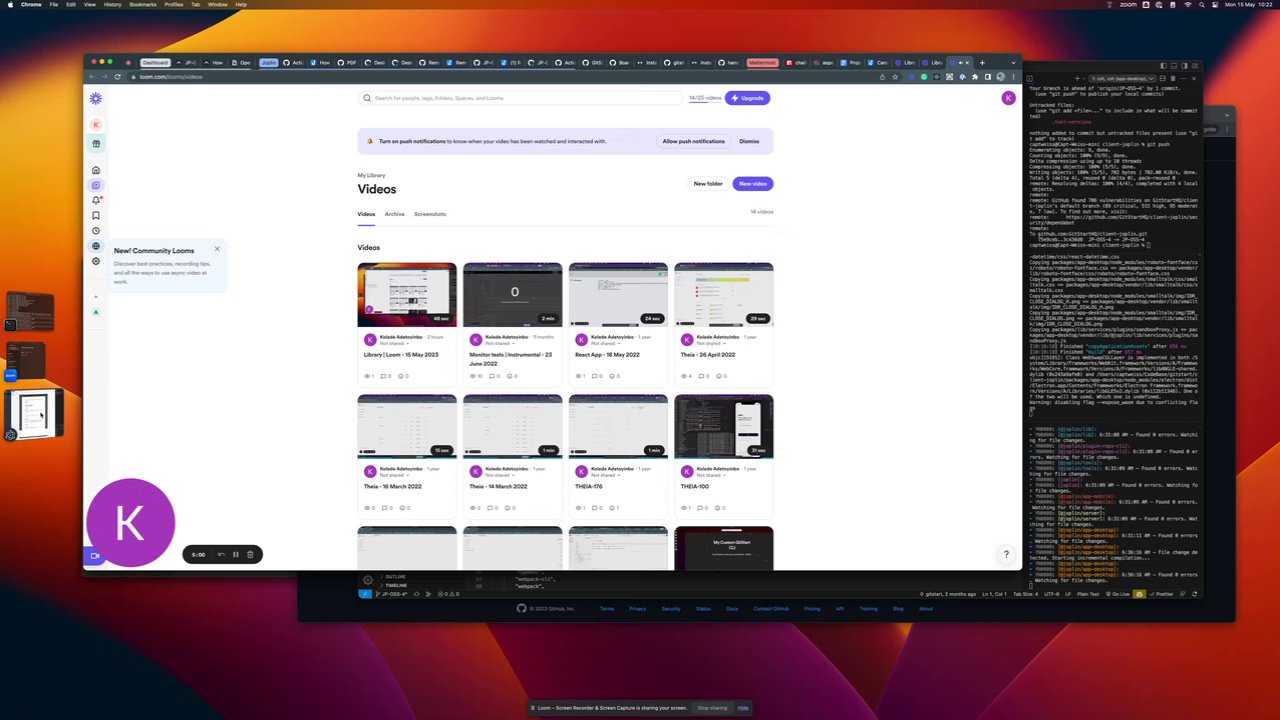This screenshot has height=720, width=1280.
Task: Pause the Loom recording
Action: click(236, 554)
